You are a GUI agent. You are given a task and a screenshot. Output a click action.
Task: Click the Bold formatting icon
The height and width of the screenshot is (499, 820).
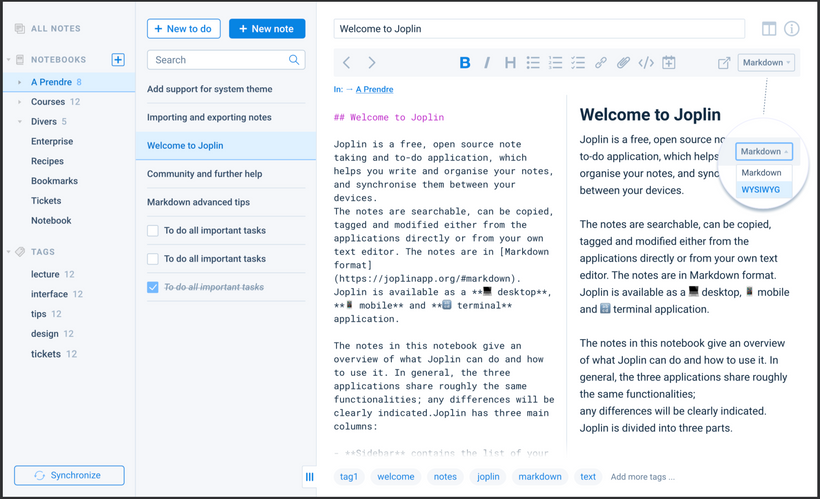[464, 63]
